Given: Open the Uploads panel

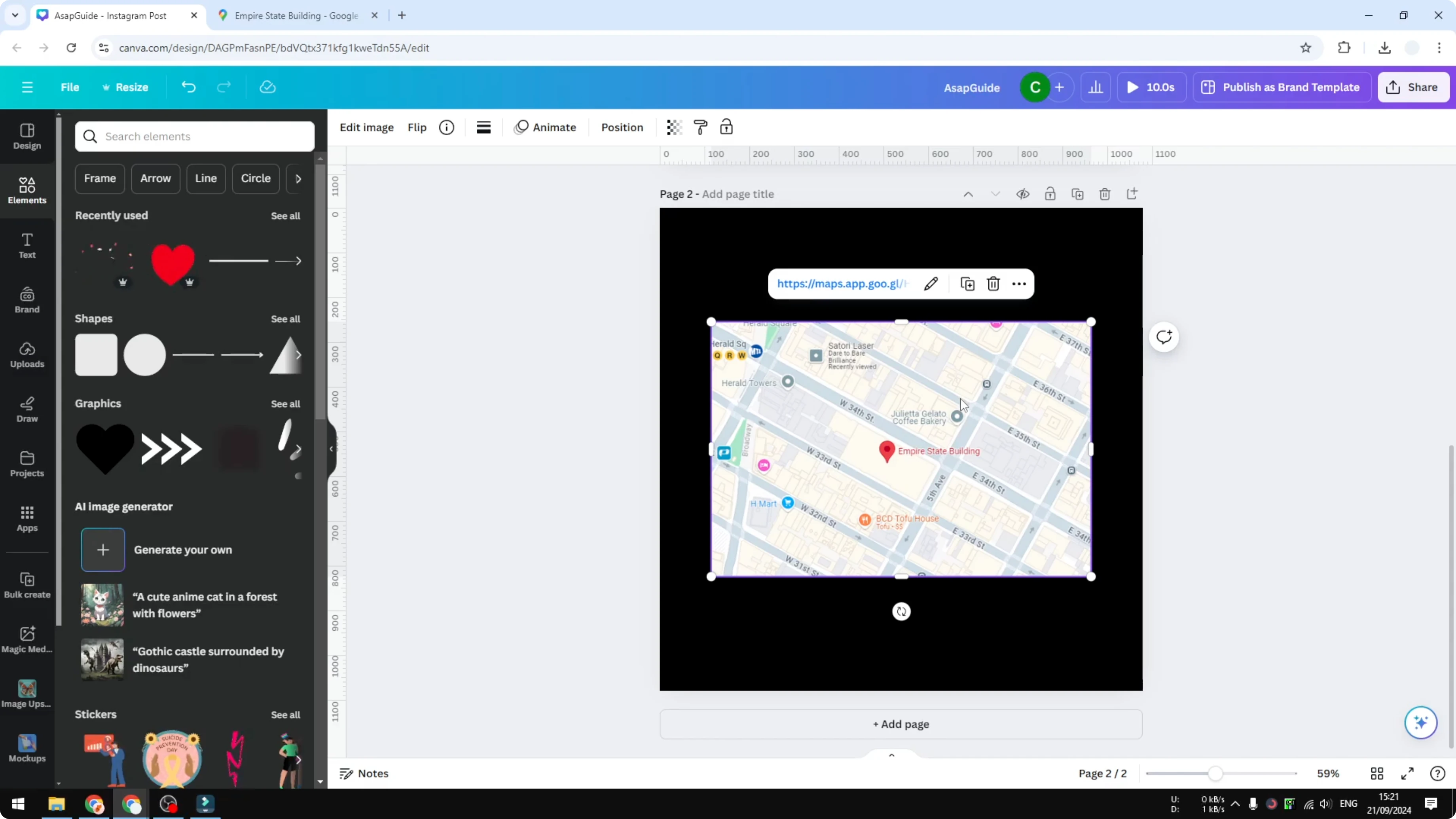Looking at the screenshot, I should pyautogui.click(x=27, y=355).
